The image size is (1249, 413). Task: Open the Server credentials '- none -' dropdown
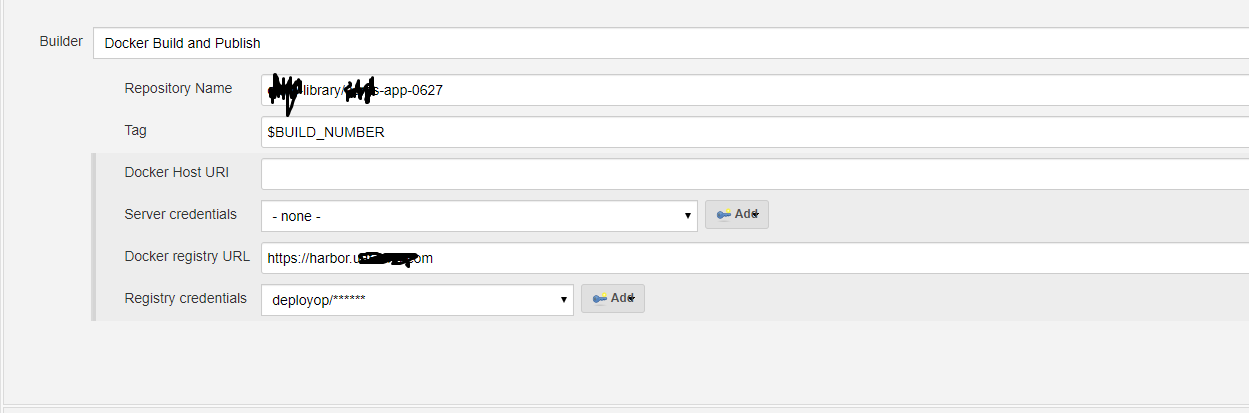(478, 216)
